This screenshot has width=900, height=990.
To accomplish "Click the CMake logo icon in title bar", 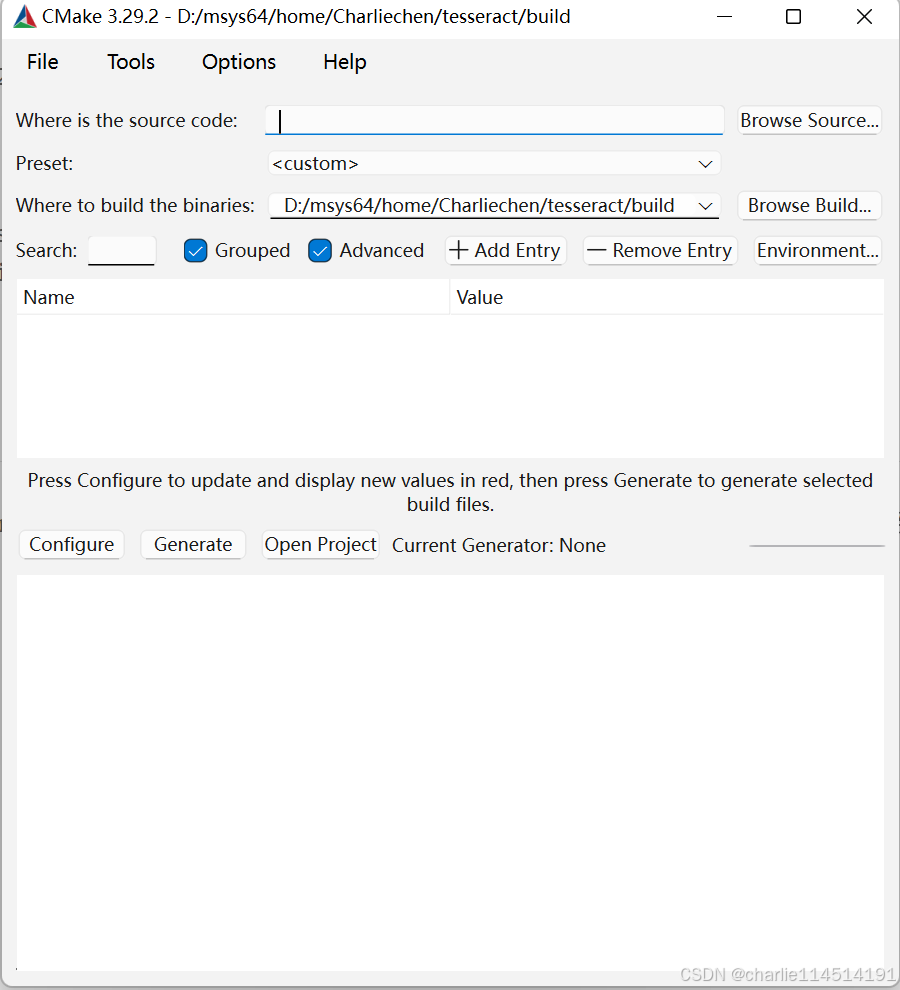I will [25, 16].
